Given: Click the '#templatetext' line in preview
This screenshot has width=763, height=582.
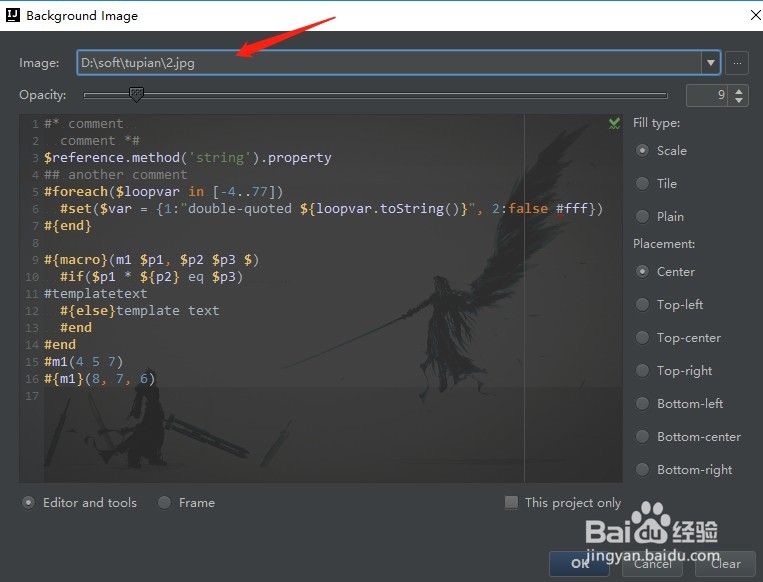Looking at the screenshot, I should tap(95, 293).
